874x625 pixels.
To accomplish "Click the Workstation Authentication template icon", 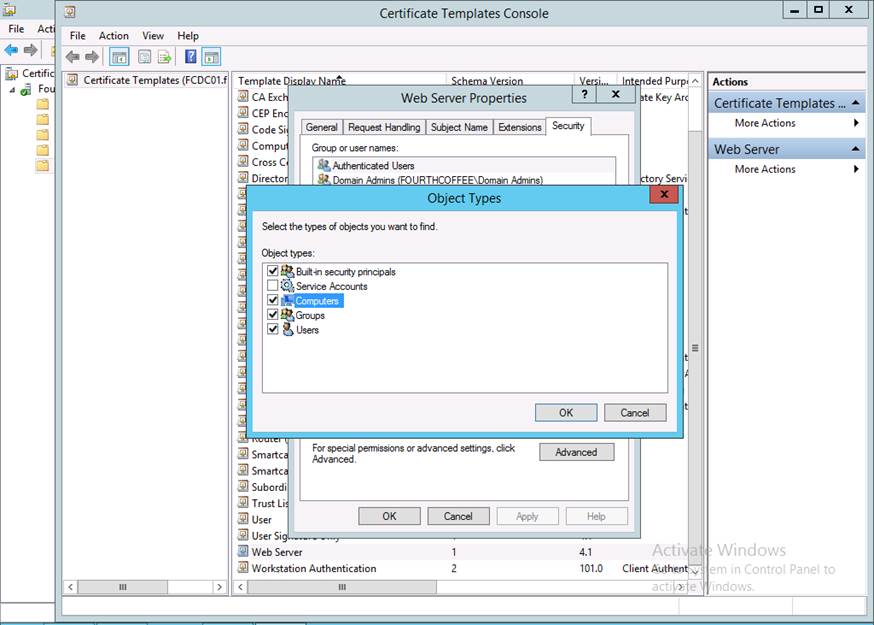I will click(x=243, y=568).
